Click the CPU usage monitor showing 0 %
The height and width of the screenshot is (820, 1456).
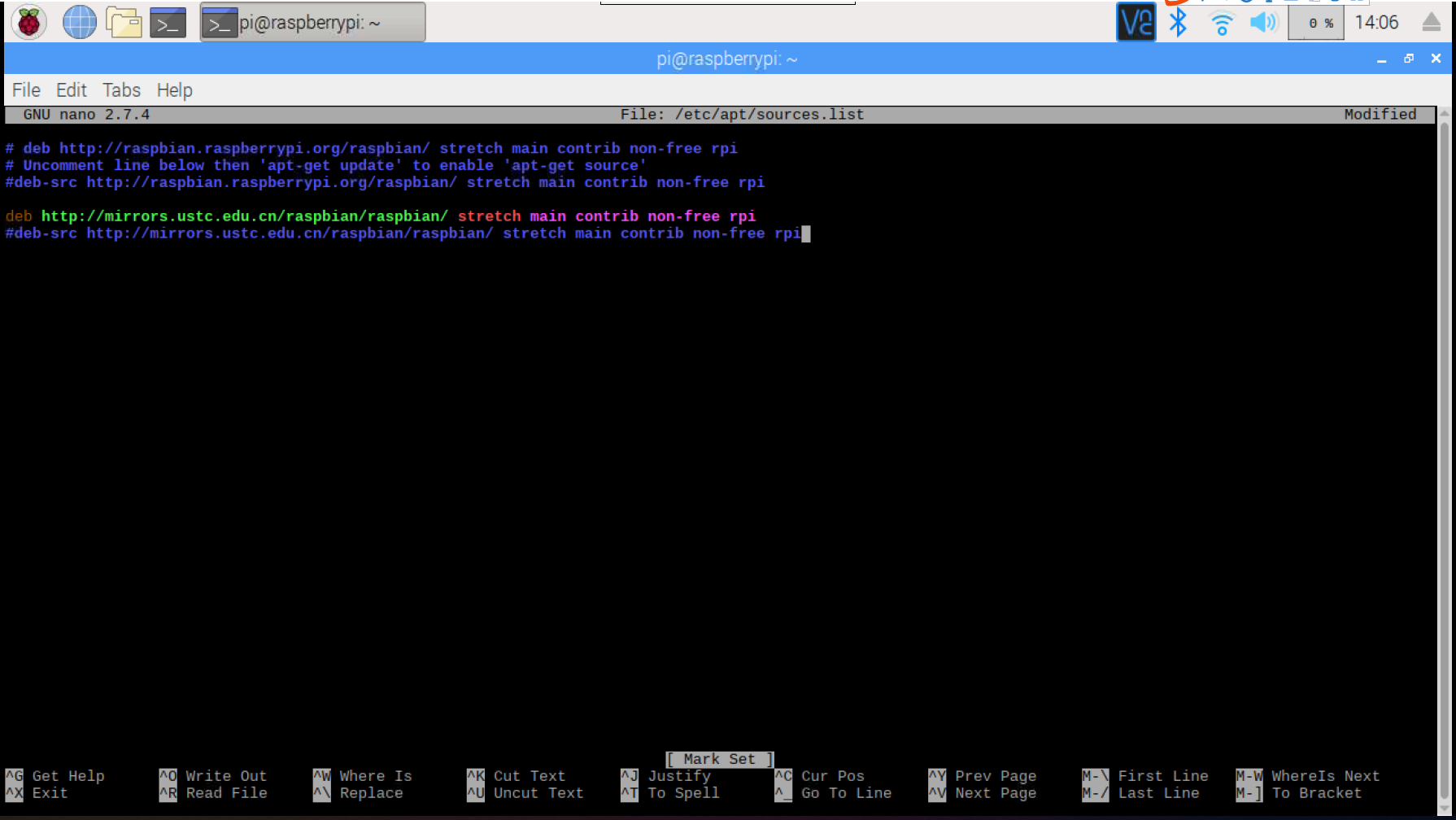click(x=1316, y=23)
